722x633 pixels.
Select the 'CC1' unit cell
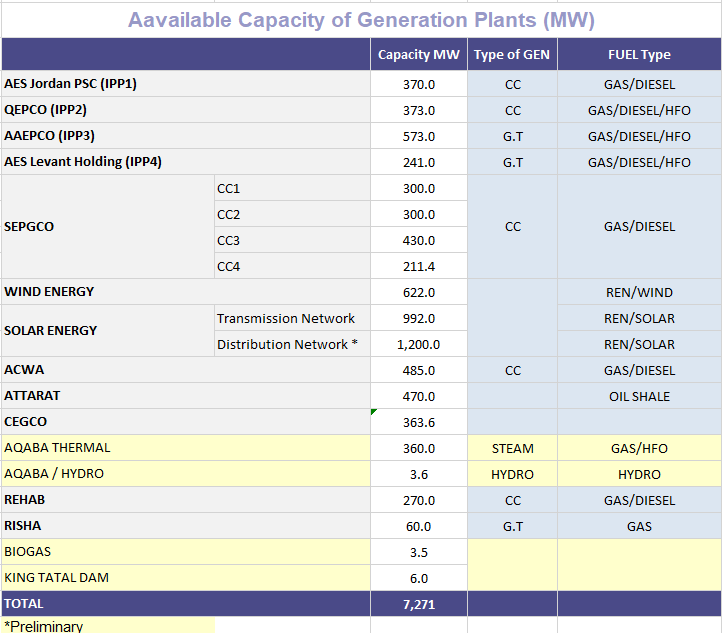[292, 188]
